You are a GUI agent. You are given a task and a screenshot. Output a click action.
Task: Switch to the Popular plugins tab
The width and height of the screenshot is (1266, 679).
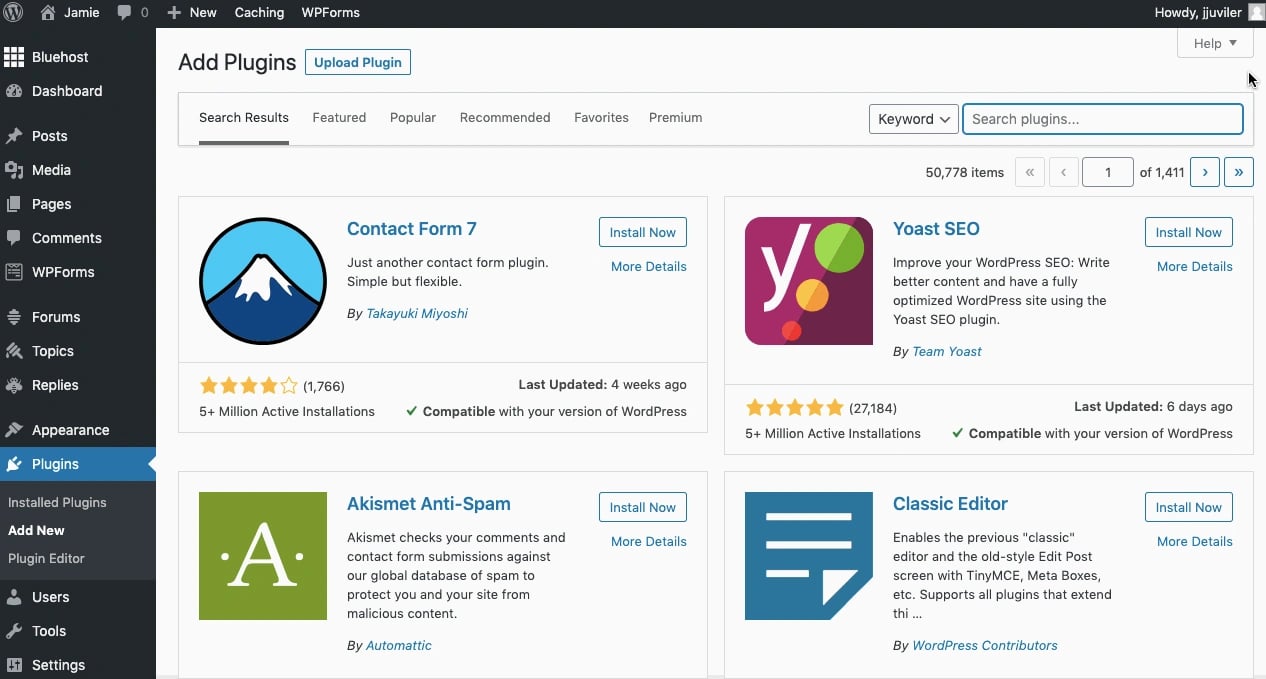pos(413,117)
